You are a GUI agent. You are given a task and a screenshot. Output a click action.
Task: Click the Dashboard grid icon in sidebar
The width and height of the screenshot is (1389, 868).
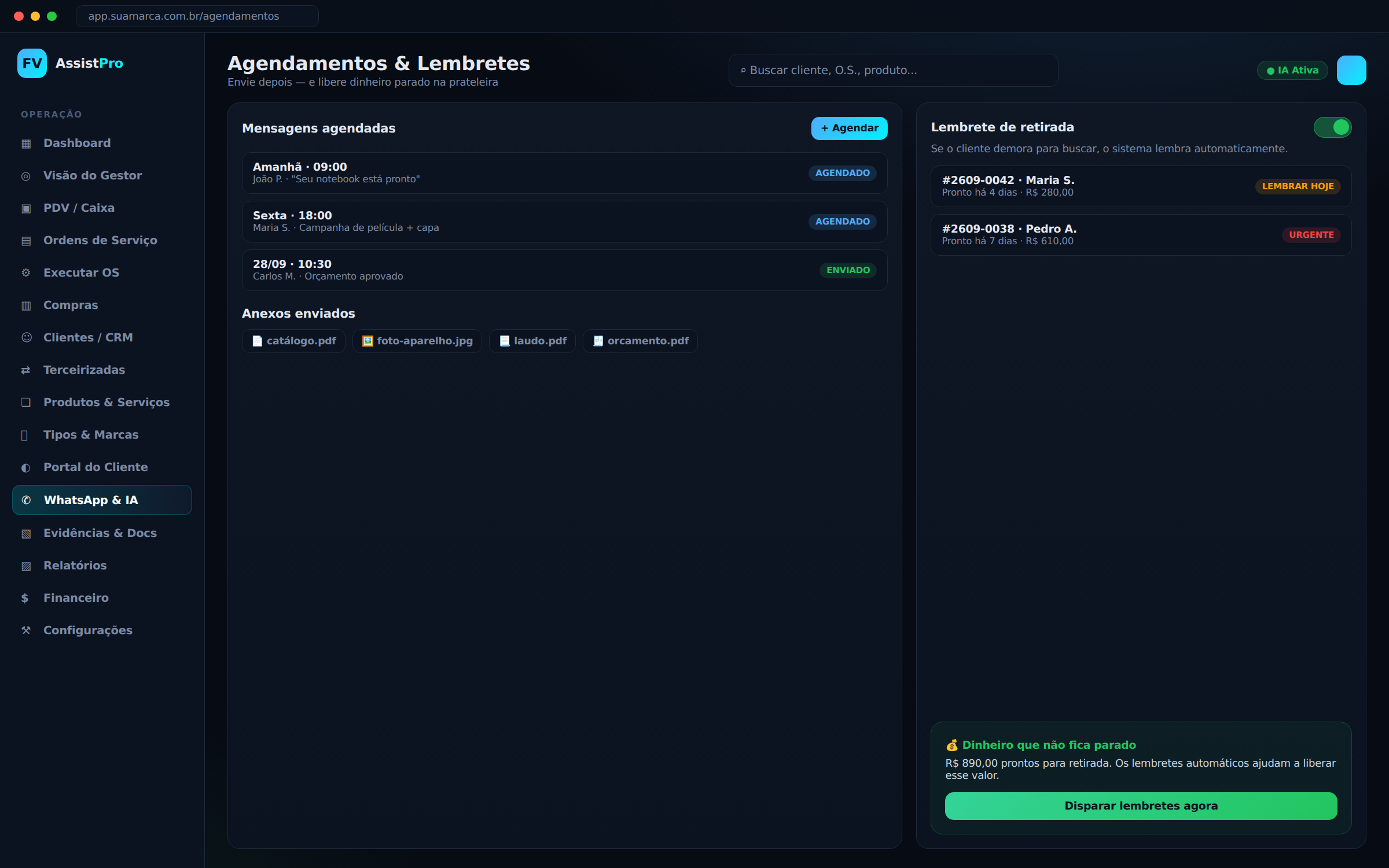(26, 144)
